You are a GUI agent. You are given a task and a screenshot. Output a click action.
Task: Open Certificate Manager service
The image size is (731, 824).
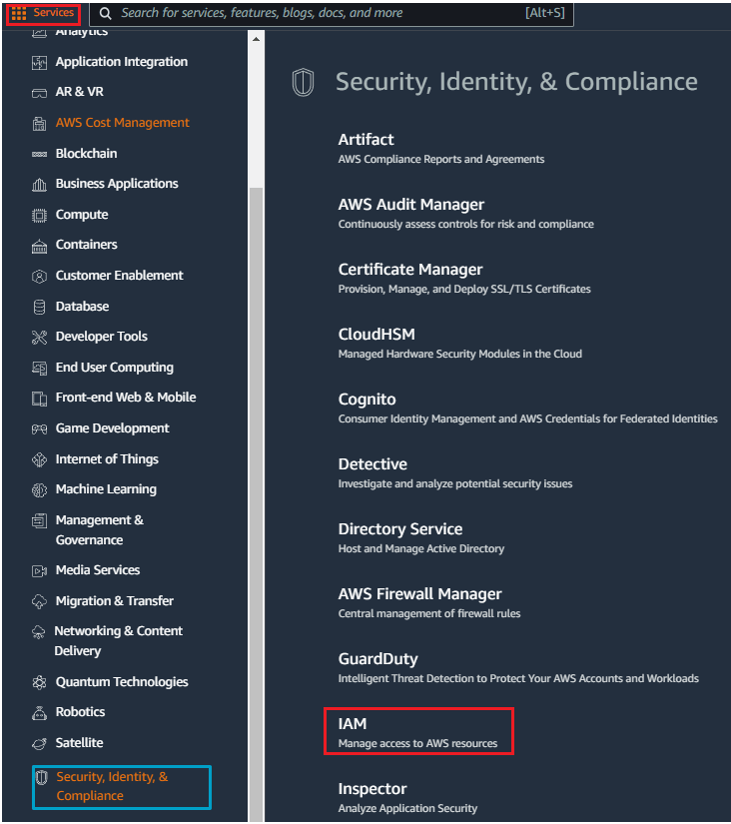pyautogui.click(x=410, y=270)
